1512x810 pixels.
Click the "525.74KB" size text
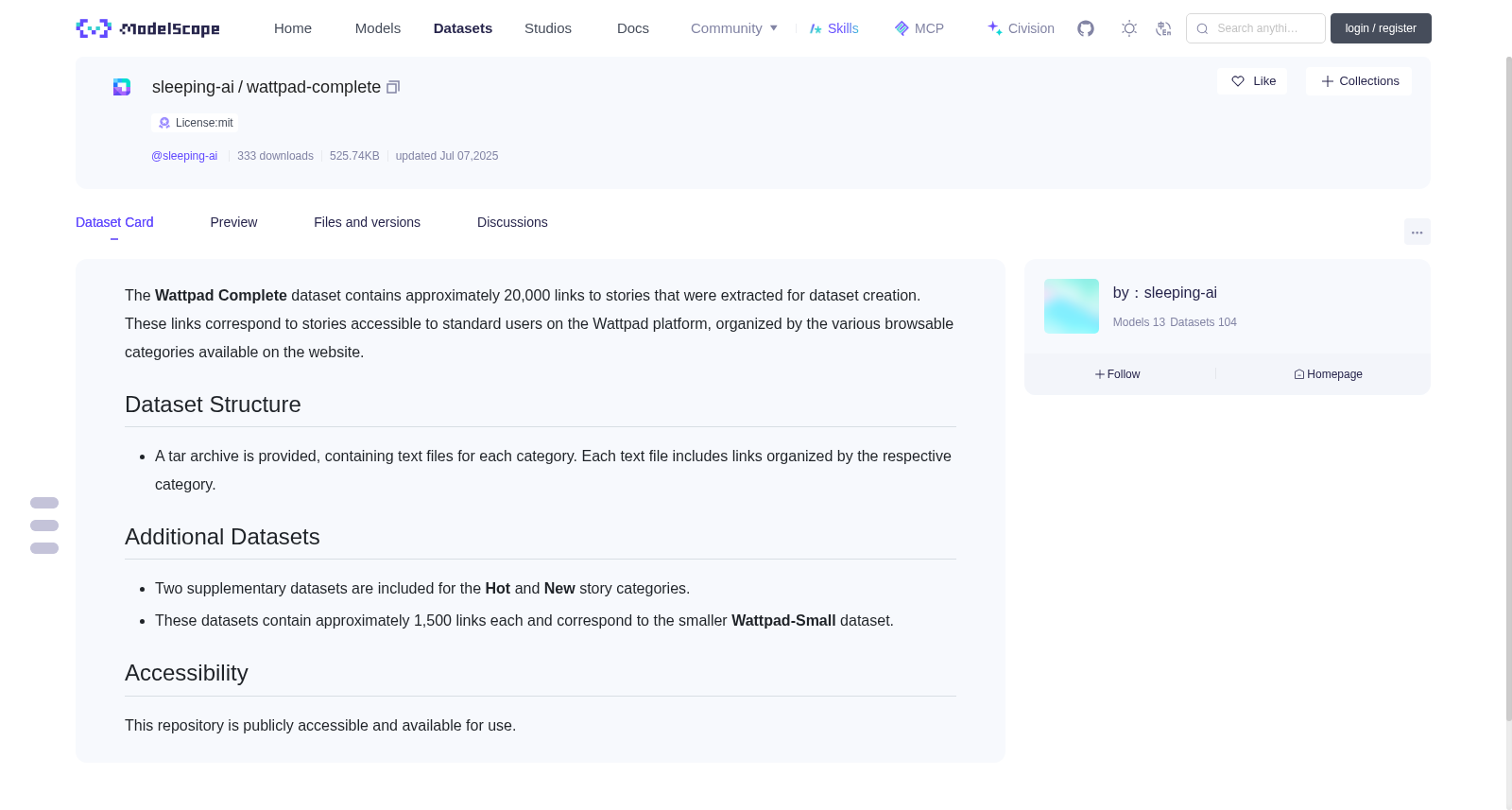(x=354, y=156)
